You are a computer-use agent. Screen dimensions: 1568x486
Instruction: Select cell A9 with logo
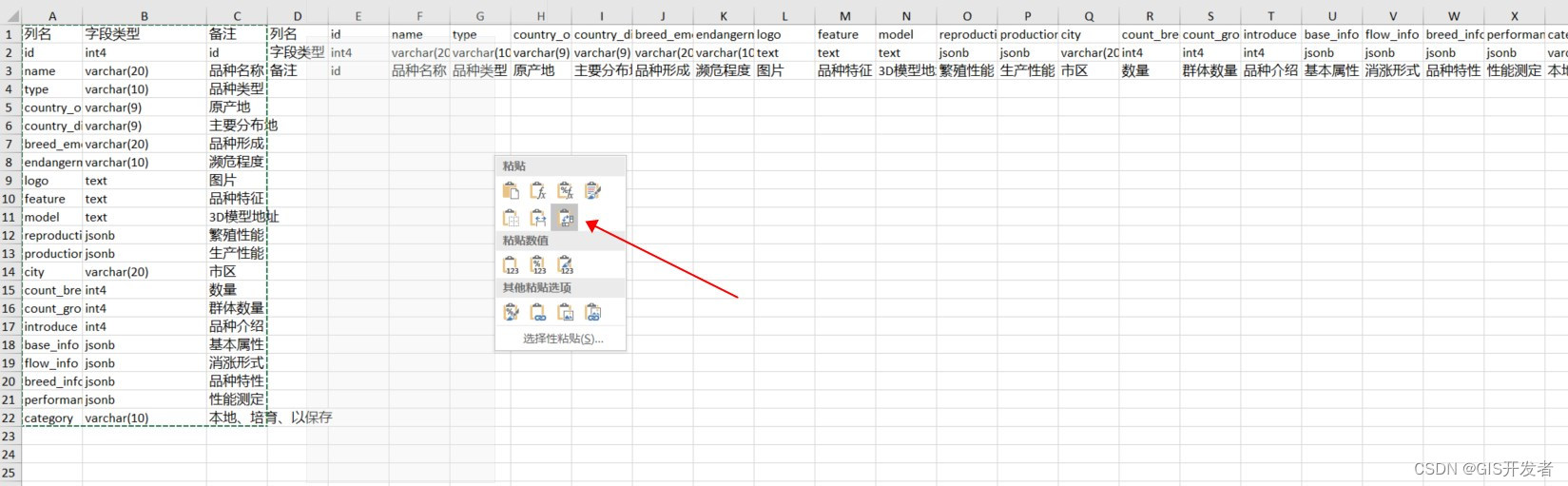click(x=52, y=181)
